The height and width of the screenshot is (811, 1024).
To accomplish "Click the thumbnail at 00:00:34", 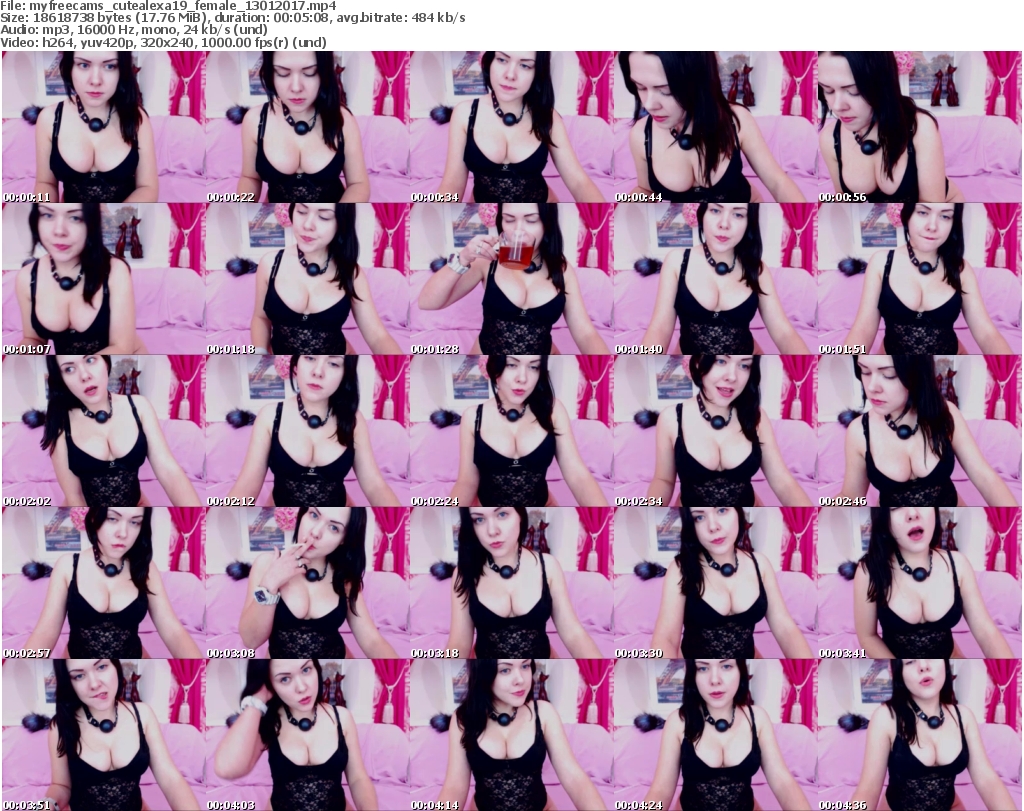I will (x=511, y=127).
